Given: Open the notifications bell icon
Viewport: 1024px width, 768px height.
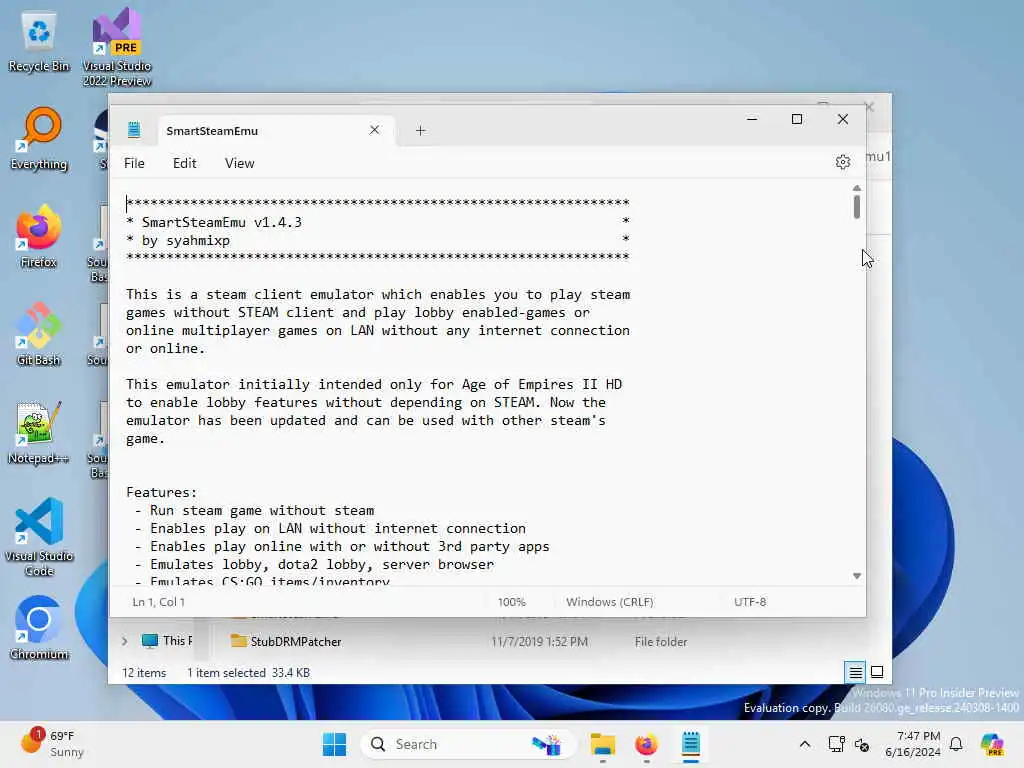Looking at the screenshot, I should click(x=956, y=744).
